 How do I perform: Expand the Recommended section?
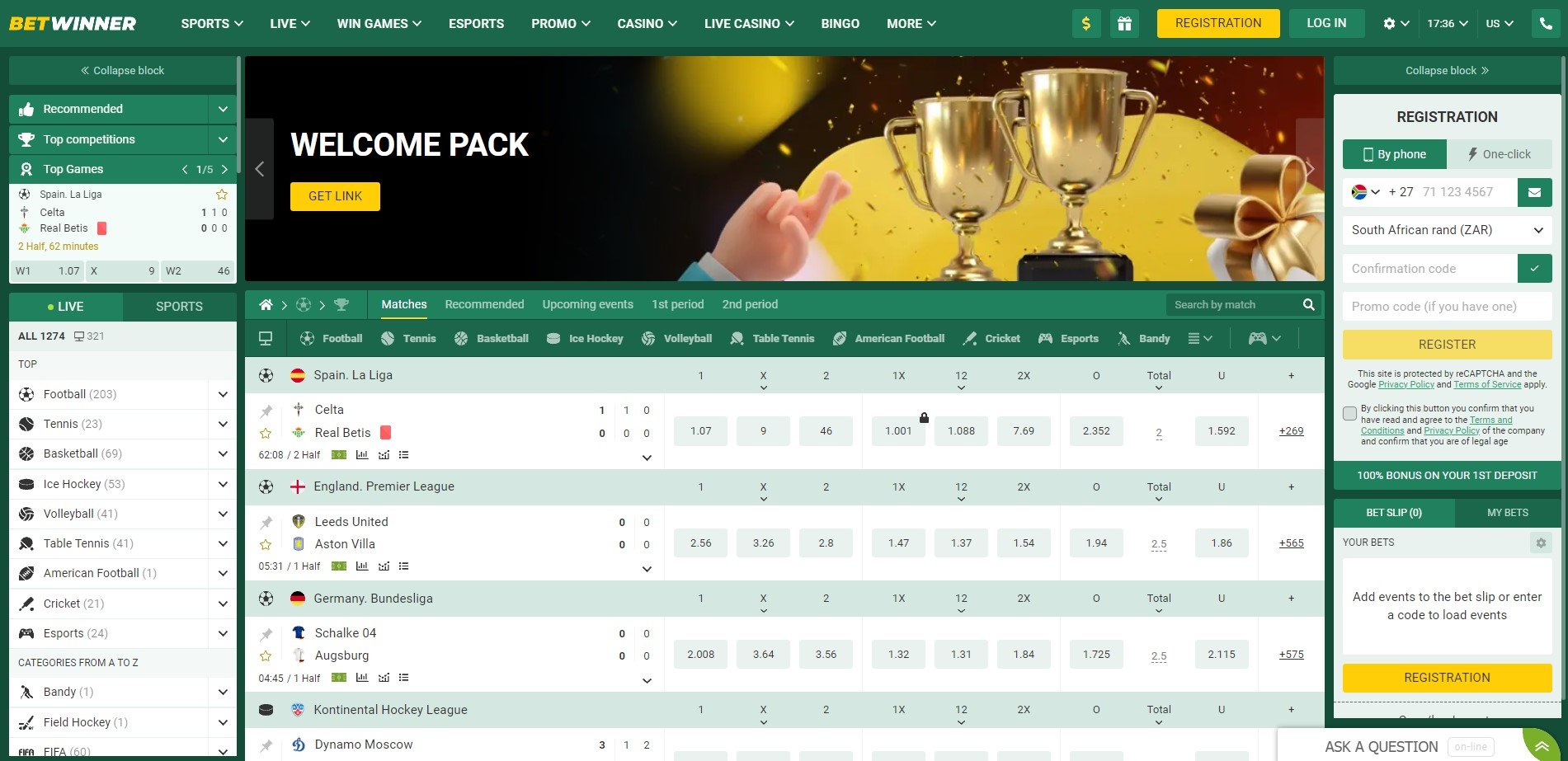[x=223, y=109]
